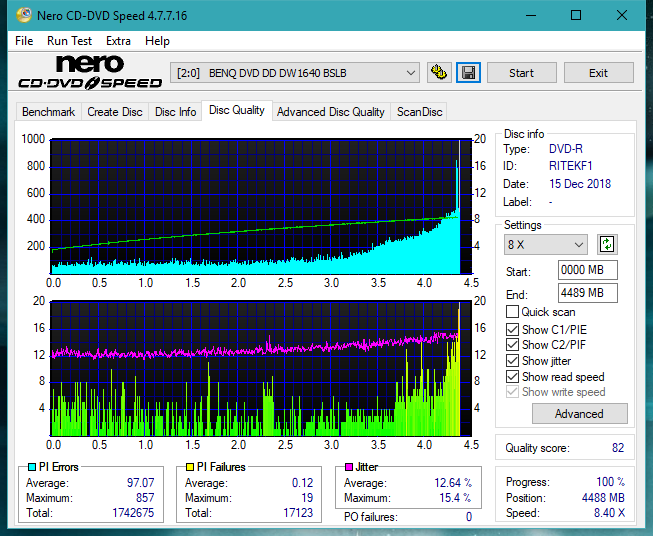
Task: Click the Progress 100 % value
Action: click(611, 482)
